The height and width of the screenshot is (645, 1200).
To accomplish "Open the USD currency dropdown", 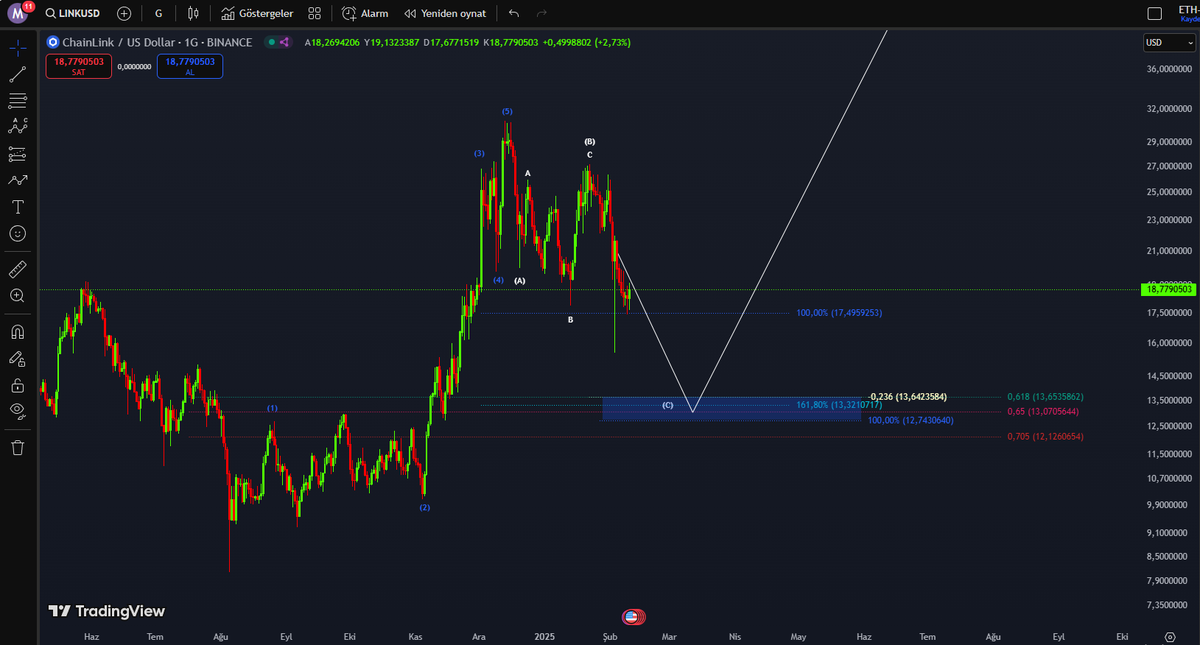I will [1169, 42].
